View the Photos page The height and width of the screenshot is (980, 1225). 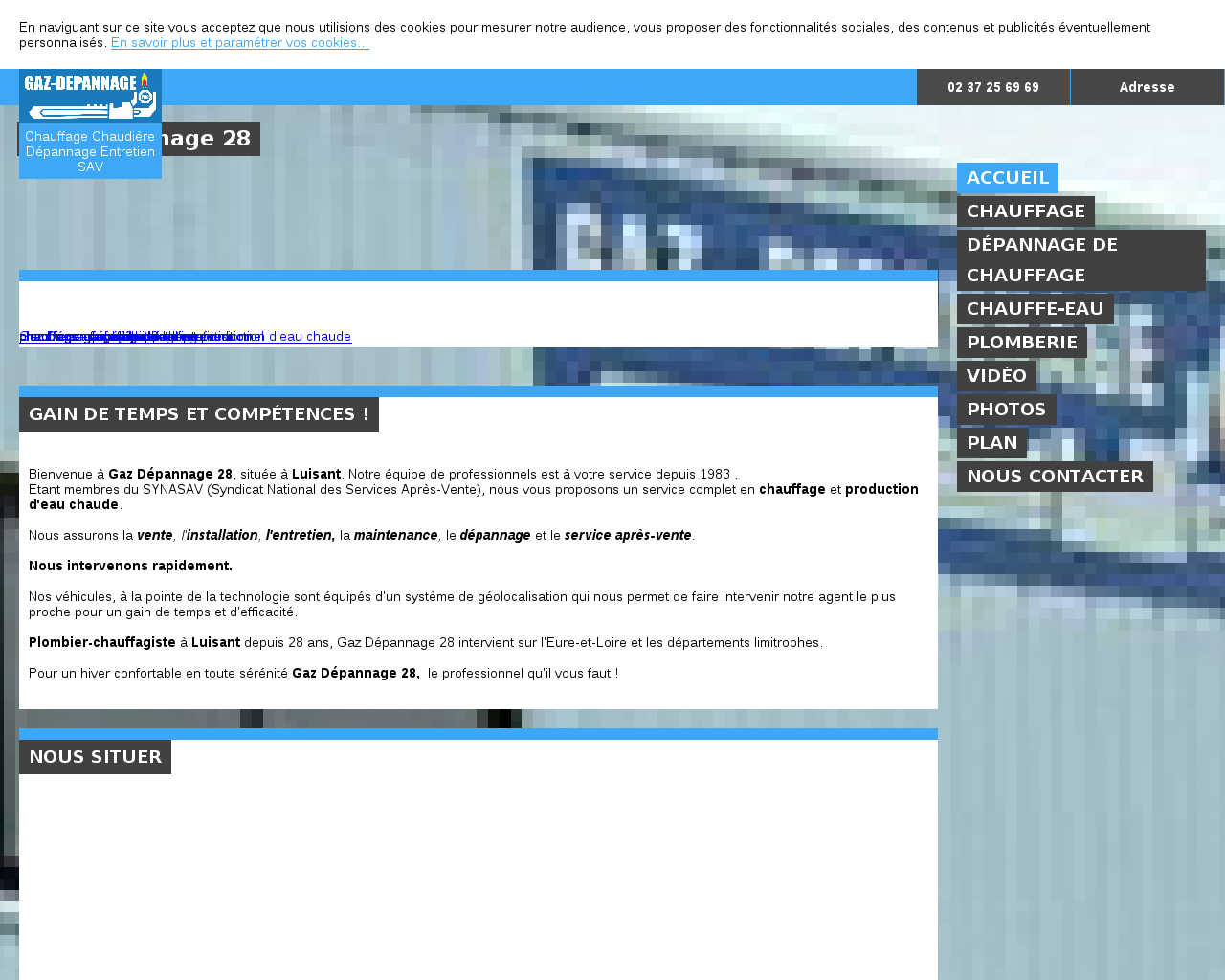[1007, 410]
